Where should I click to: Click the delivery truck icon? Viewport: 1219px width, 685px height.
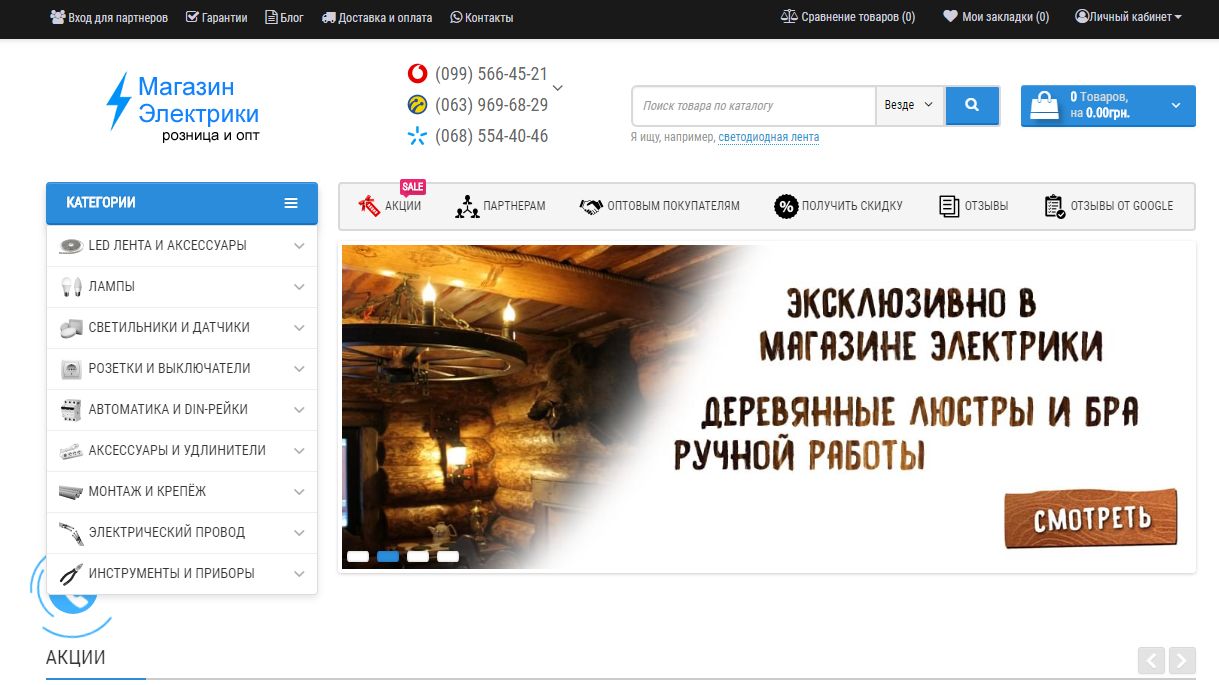329,18
